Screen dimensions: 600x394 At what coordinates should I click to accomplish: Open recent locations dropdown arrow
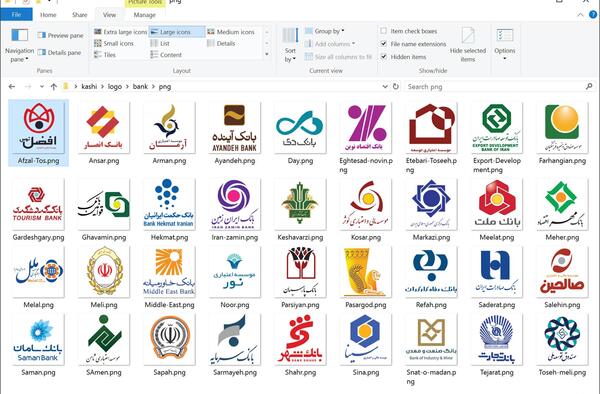(41, 87)
